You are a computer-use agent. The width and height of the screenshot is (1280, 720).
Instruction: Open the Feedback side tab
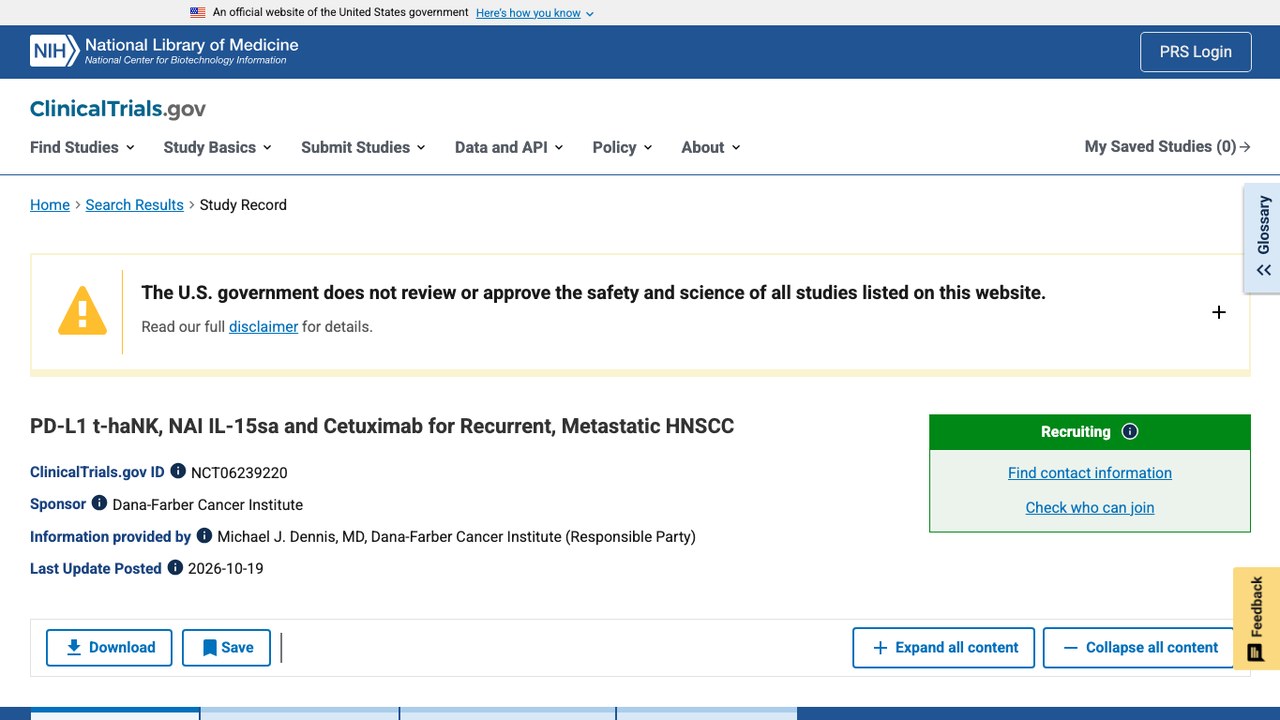1256,619
